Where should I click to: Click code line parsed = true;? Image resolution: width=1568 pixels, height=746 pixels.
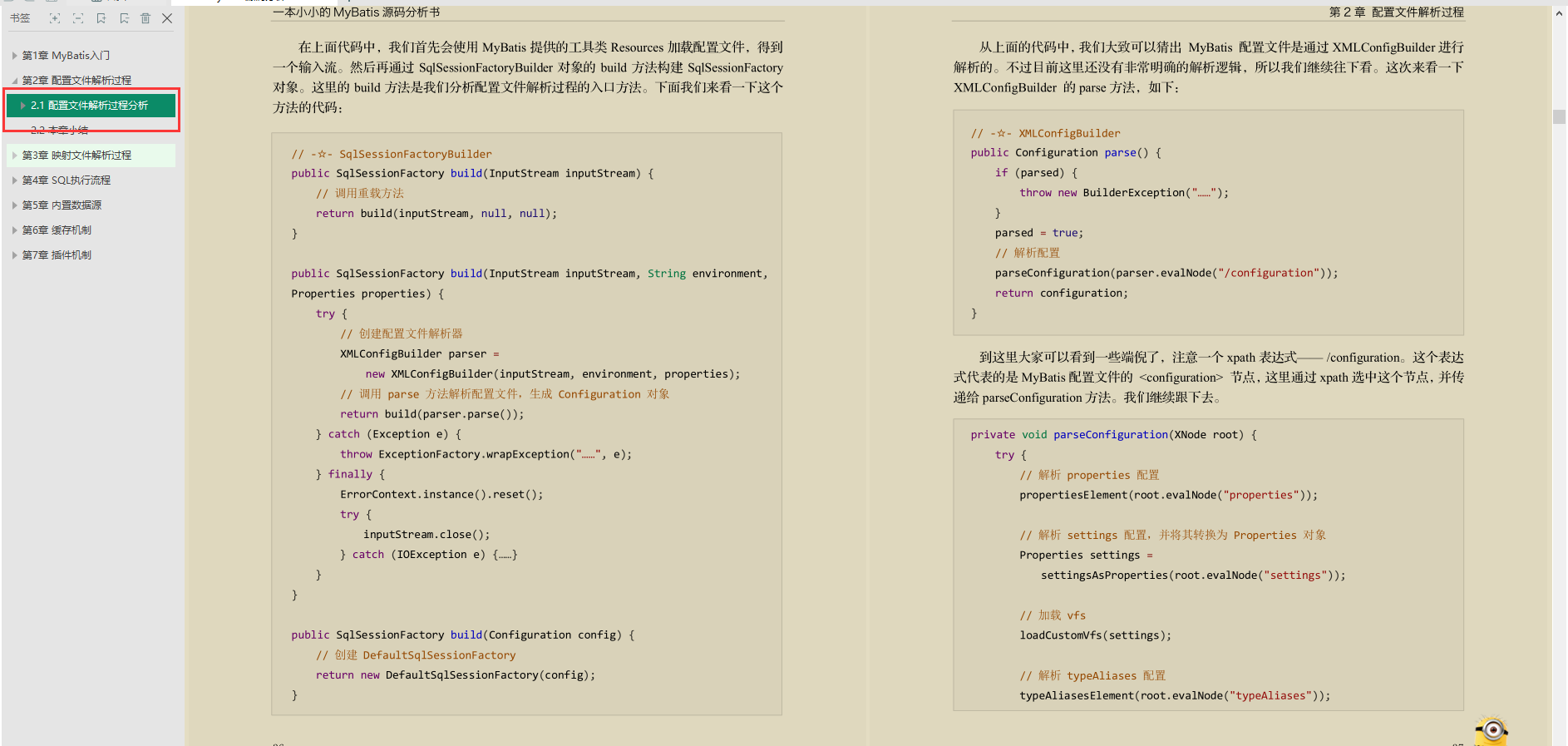point(1039,233)
